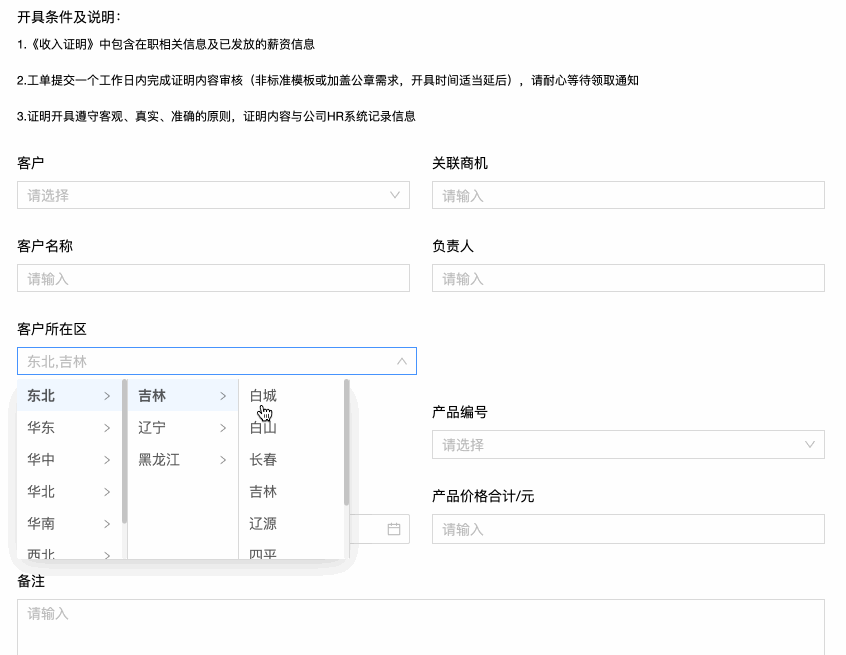The width and height of the screenshot is (846, 655).
Task: Click the 客户名称 input field
Action: click(x=213, y=278)
